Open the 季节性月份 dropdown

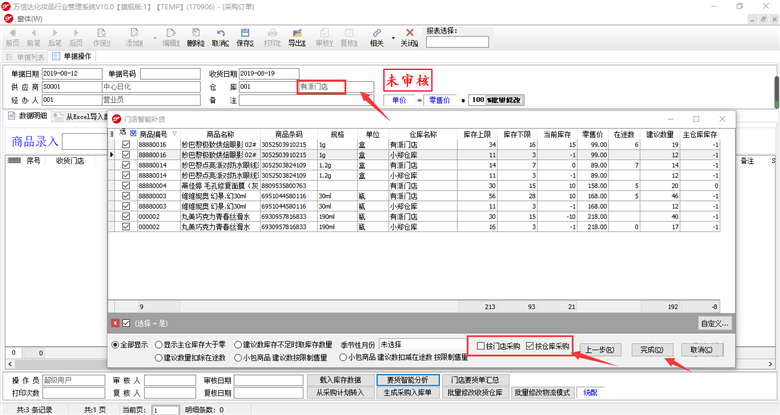[x=423, y=344]
